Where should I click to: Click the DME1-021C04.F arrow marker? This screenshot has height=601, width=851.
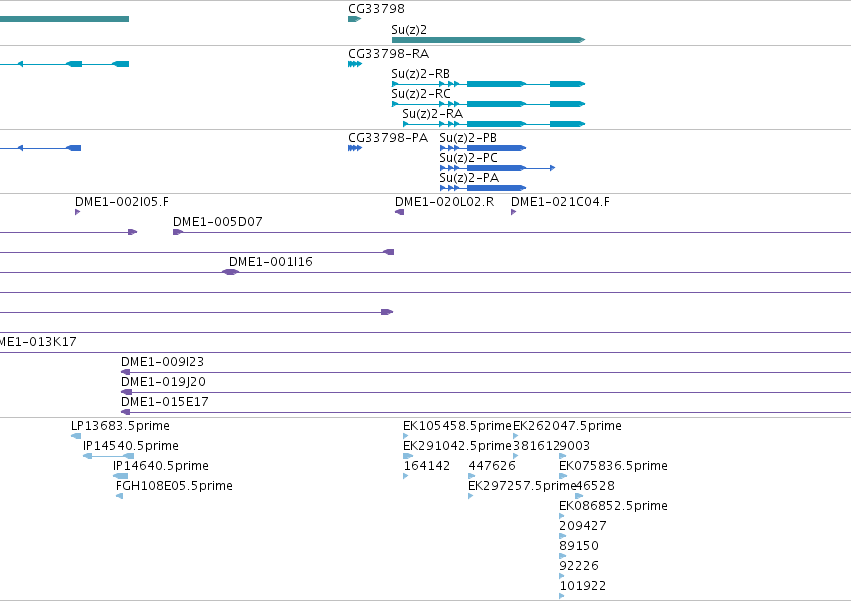click(513, 212)
